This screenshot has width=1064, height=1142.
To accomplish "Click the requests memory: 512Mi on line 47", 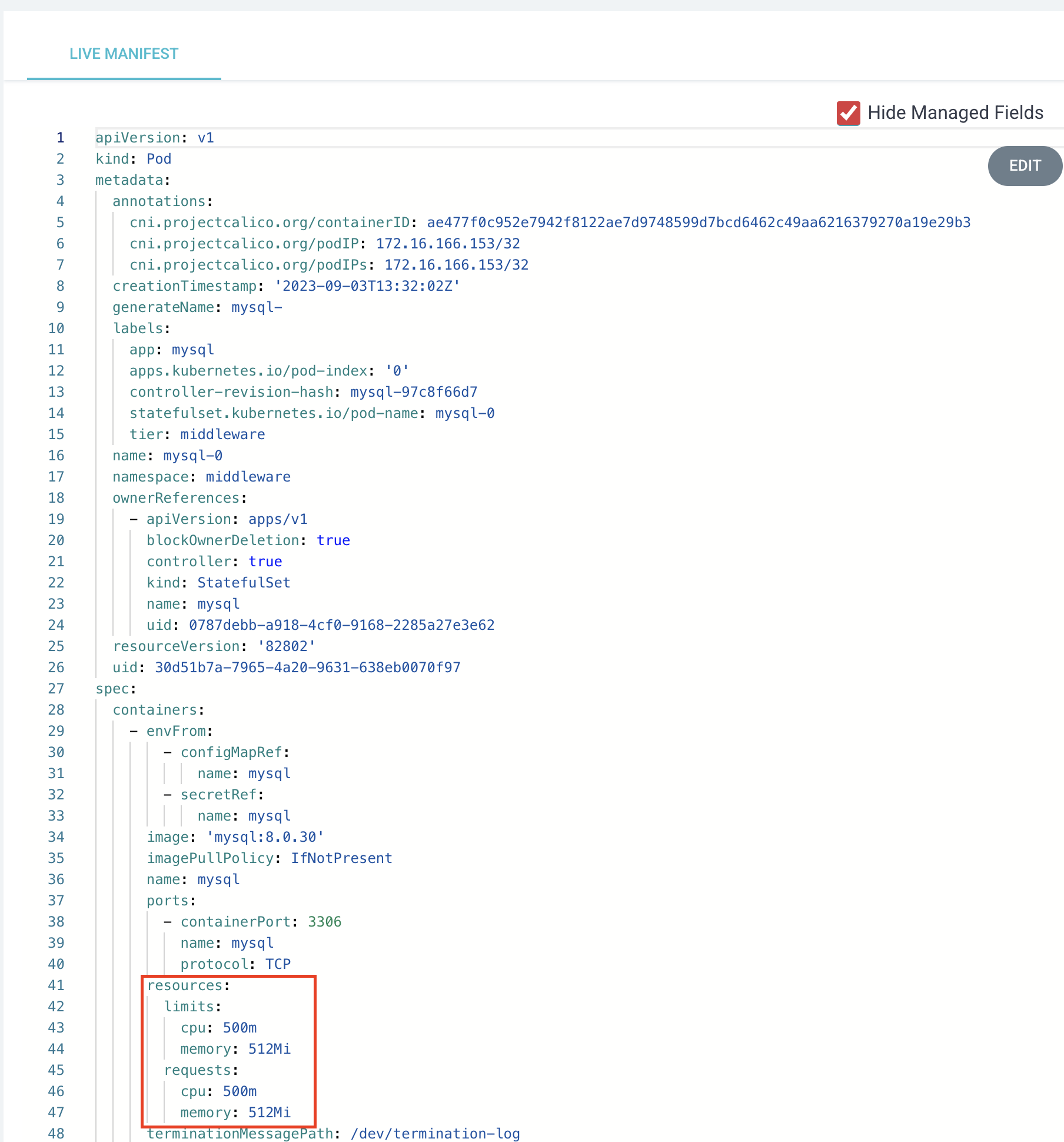I will pyautogui.click(x=236, y=1113).
